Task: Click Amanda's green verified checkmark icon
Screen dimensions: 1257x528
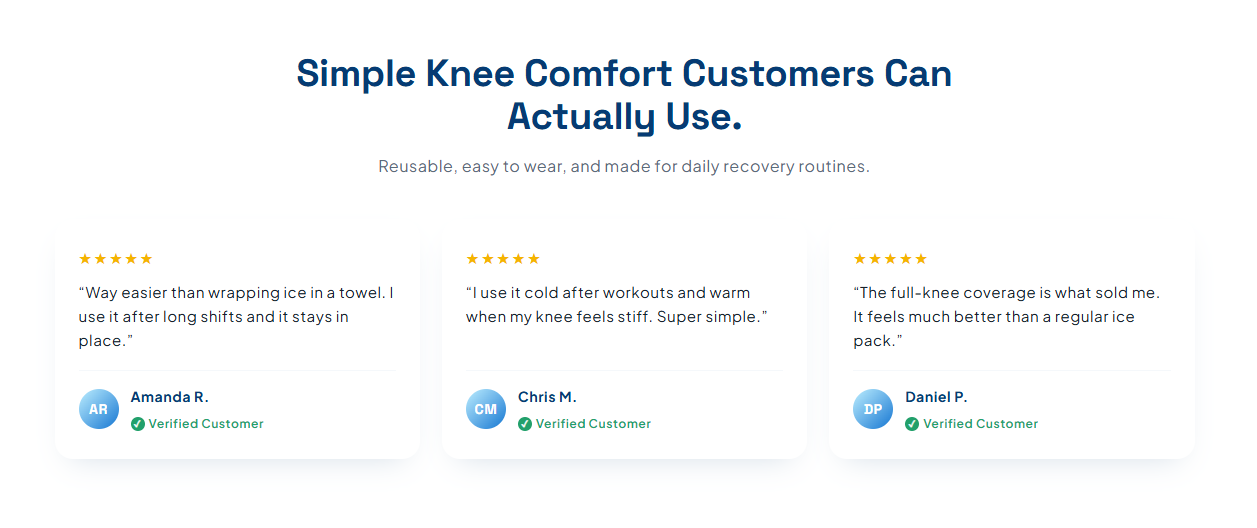Action: click(138, 424)
